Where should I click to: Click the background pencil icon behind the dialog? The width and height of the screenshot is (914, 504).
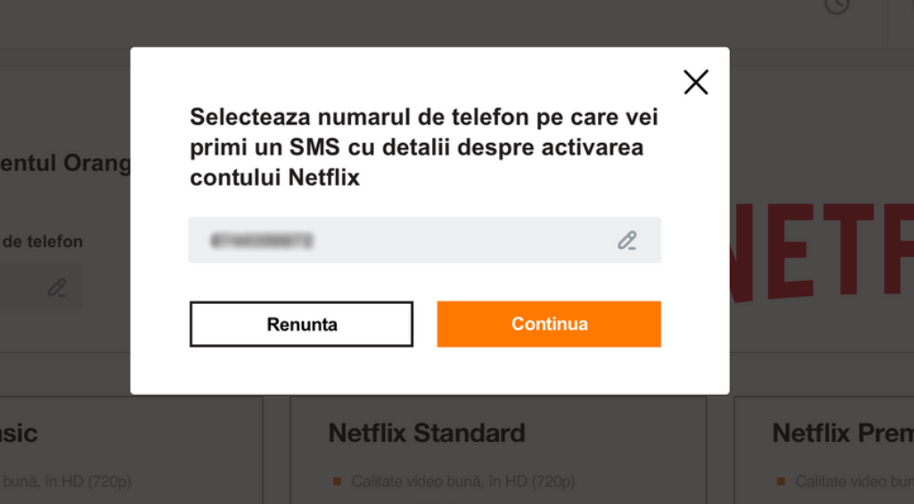pos(57,288)
